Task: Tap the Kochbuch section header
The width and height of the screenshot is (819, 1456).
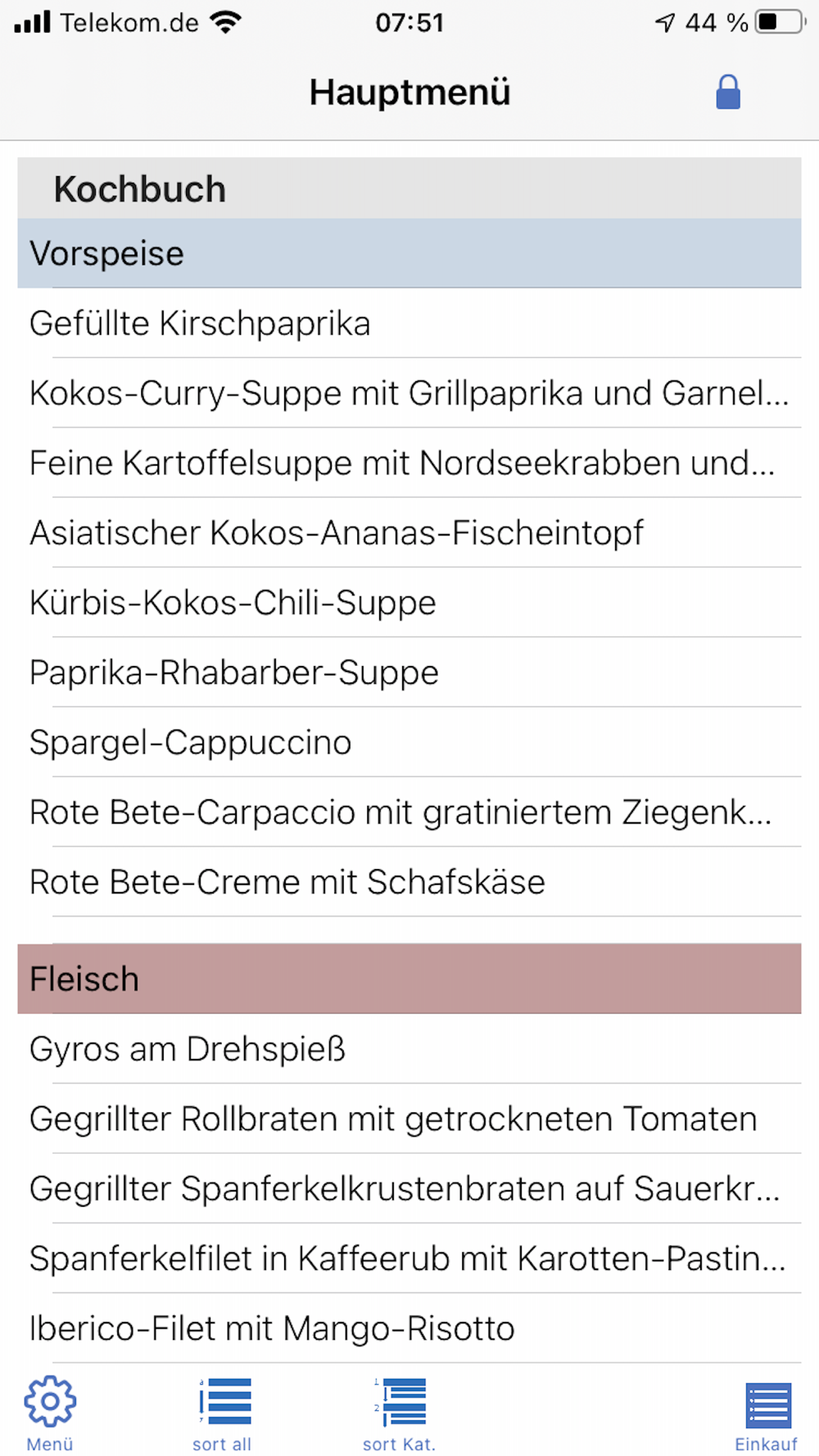Action: click(409, 188)
